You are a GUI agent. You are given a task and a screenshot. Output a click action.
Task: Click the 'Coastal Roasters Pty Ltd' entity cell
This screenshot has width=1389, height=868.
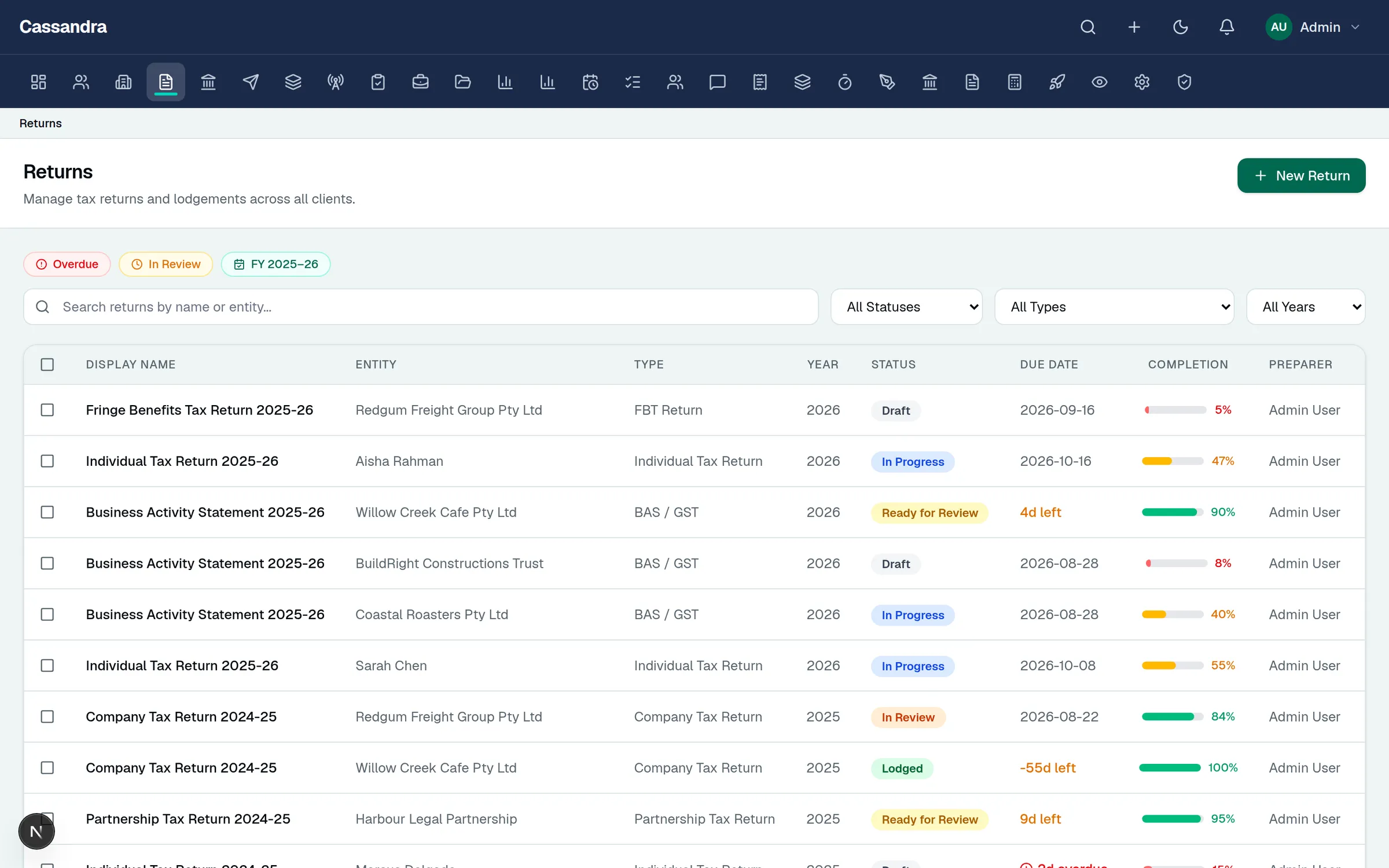pyautogui.click(x=432, y=615)
